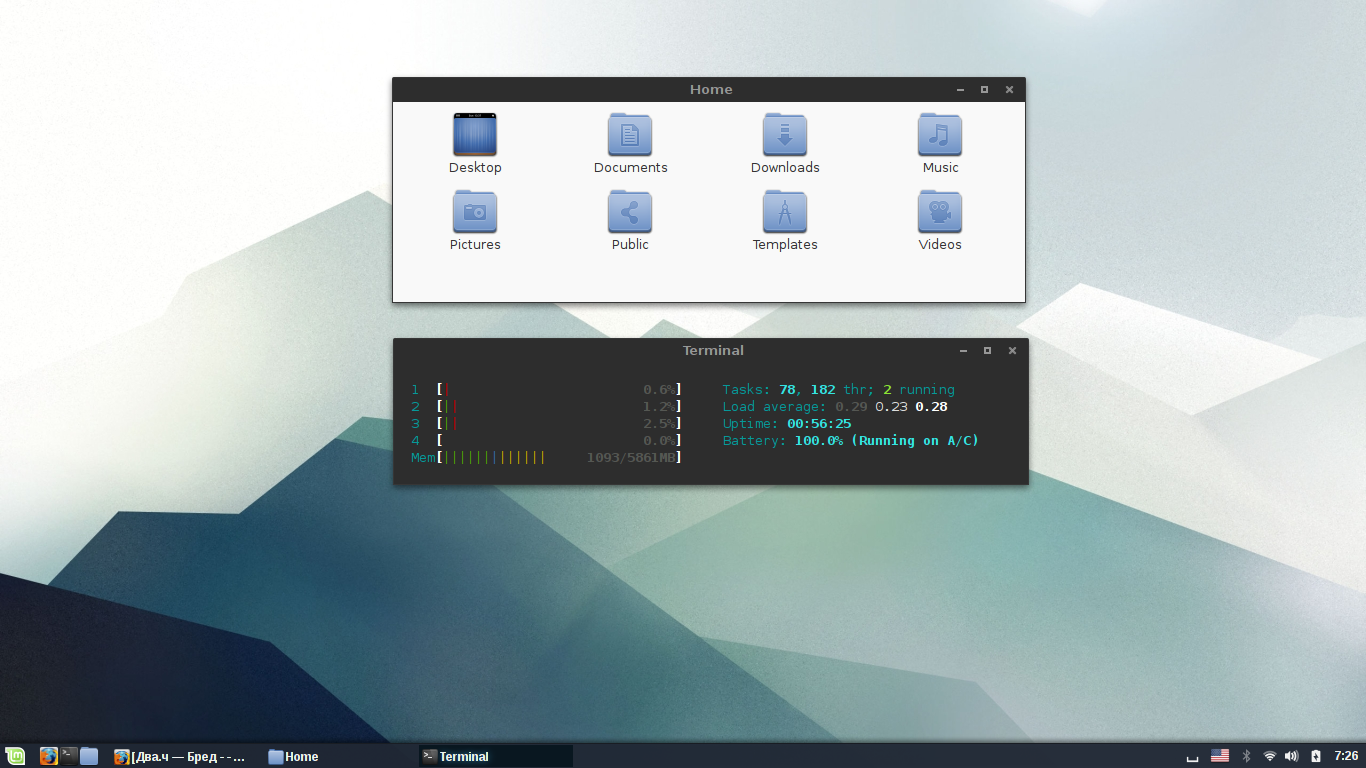Open the US keyboard layout indicator
1366x768 pixels.
[x=1220, y=756]
